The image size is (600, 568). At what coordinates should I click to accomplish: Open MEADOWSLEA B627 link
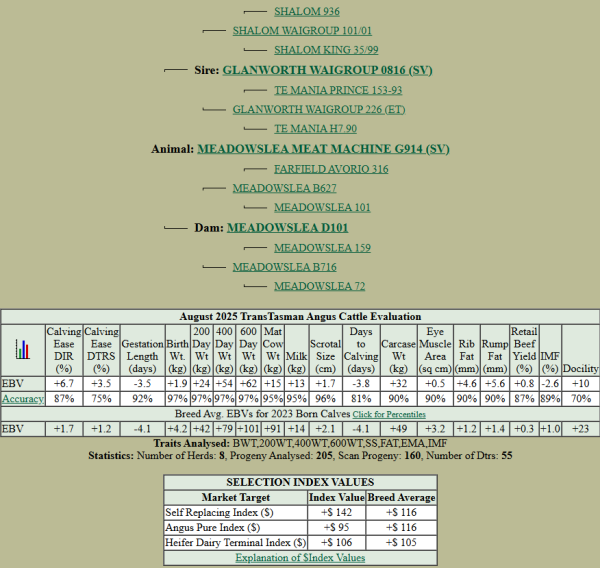pyautogui.click(x=285, y=188)
